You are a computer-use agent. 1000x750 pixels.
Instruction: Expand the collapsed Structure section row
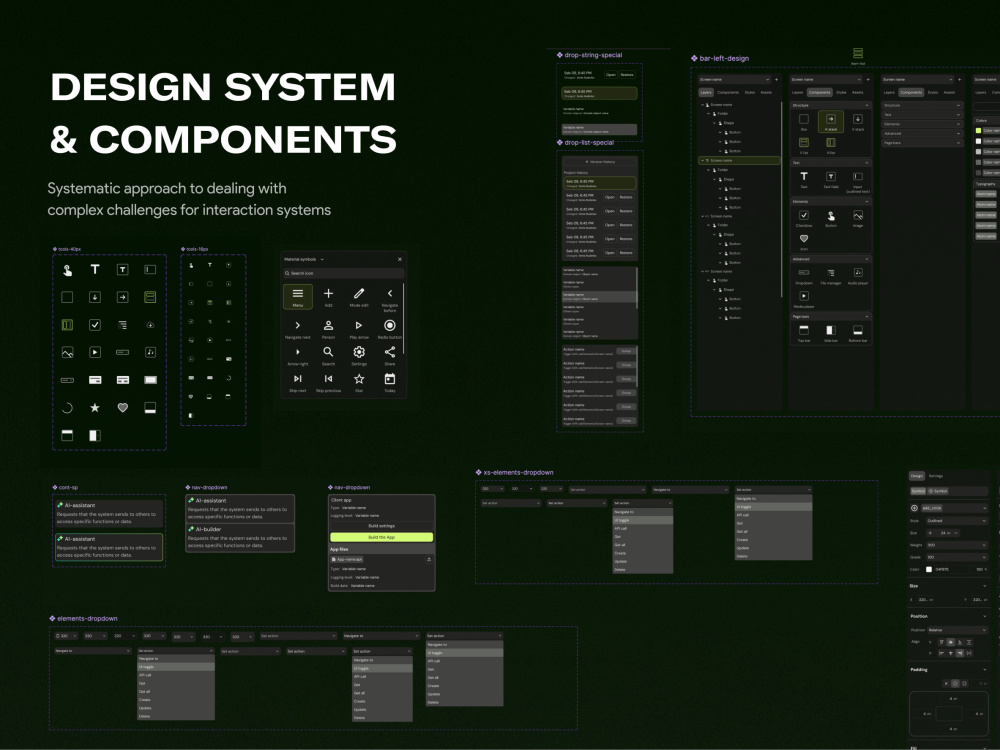coord(922,105)
